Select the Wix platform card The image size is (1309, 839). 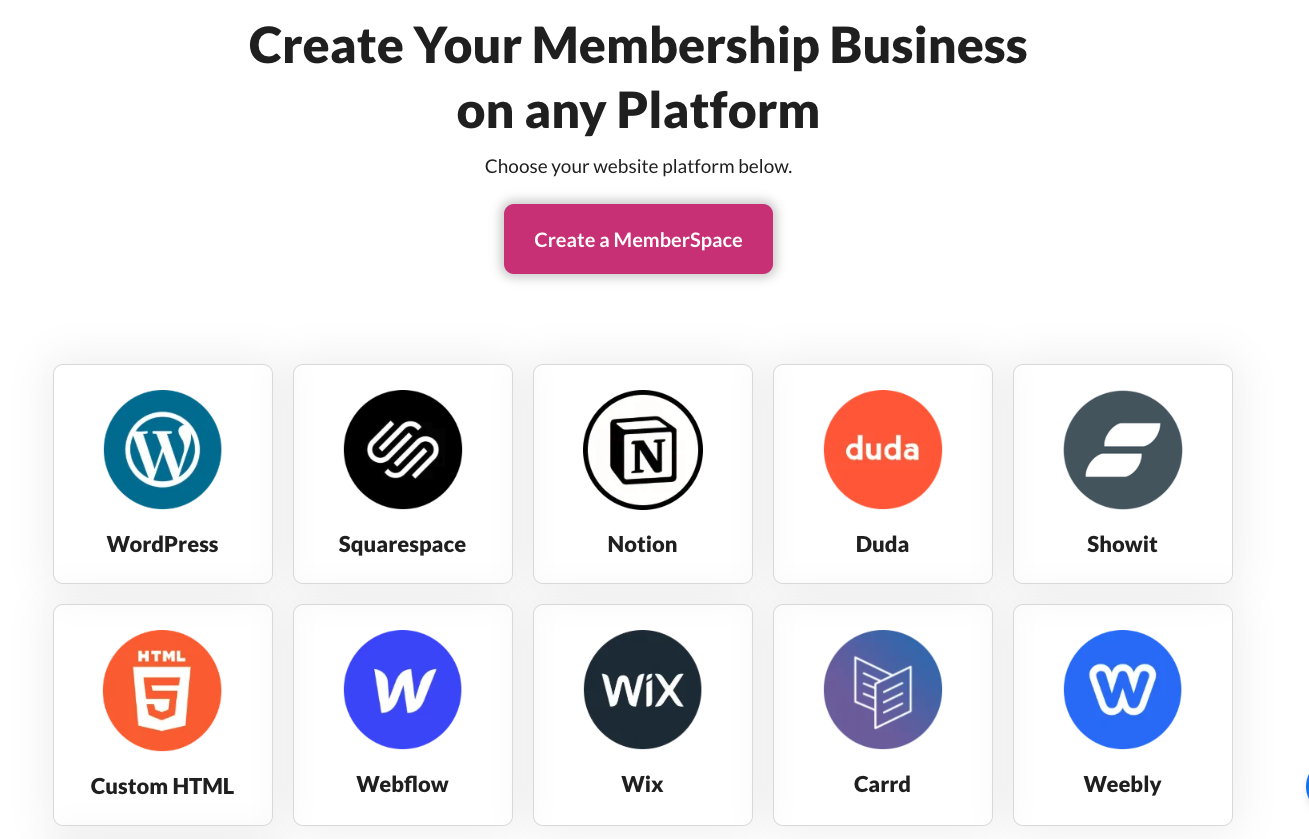[x=642, y=714]
